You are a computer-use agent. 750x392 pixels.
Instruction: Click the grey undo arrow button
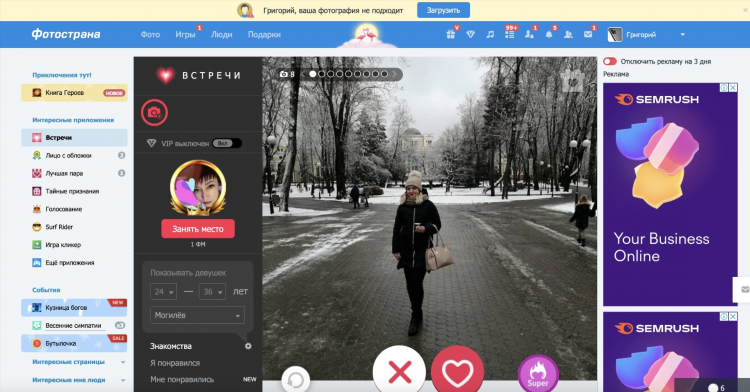(296, 380)
